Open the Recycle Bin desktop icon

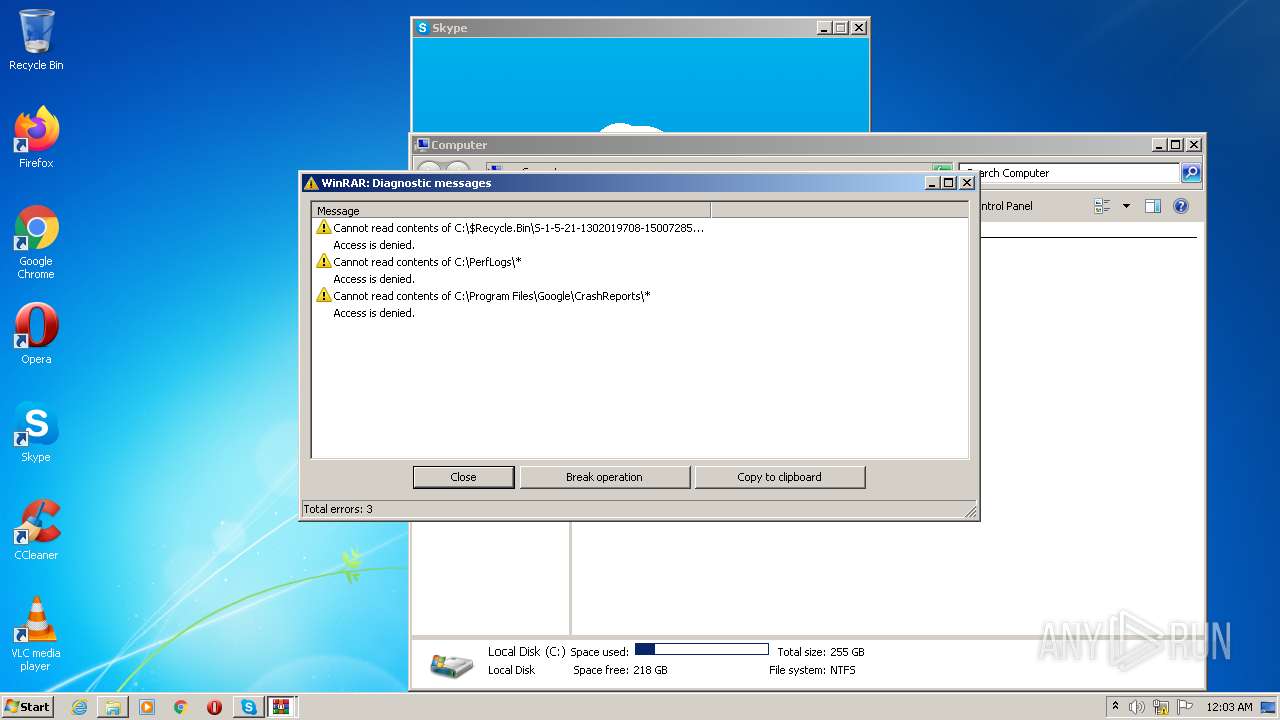coord(36,40)
